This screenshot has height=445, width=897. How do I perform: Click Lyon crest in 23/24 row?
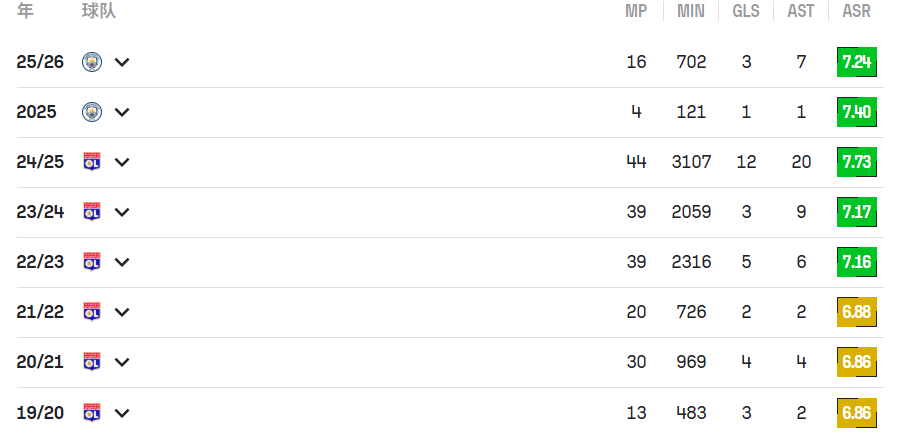[92, 212]
